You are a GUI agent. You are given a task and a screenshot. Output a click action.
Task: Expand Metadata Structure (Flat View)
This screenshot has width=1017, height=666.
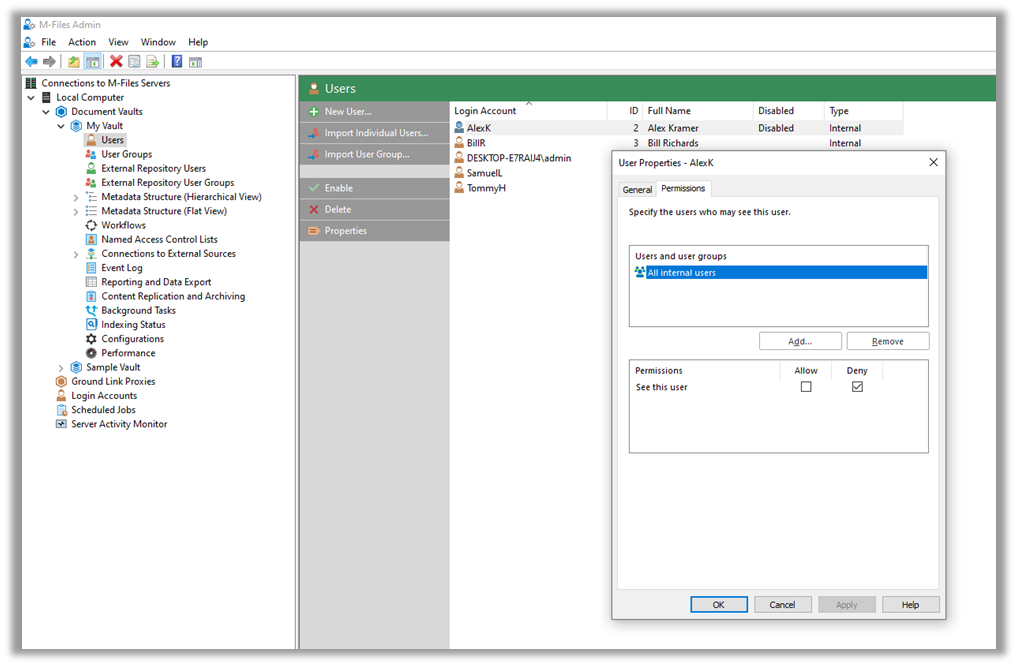click(x=76, y=211)
